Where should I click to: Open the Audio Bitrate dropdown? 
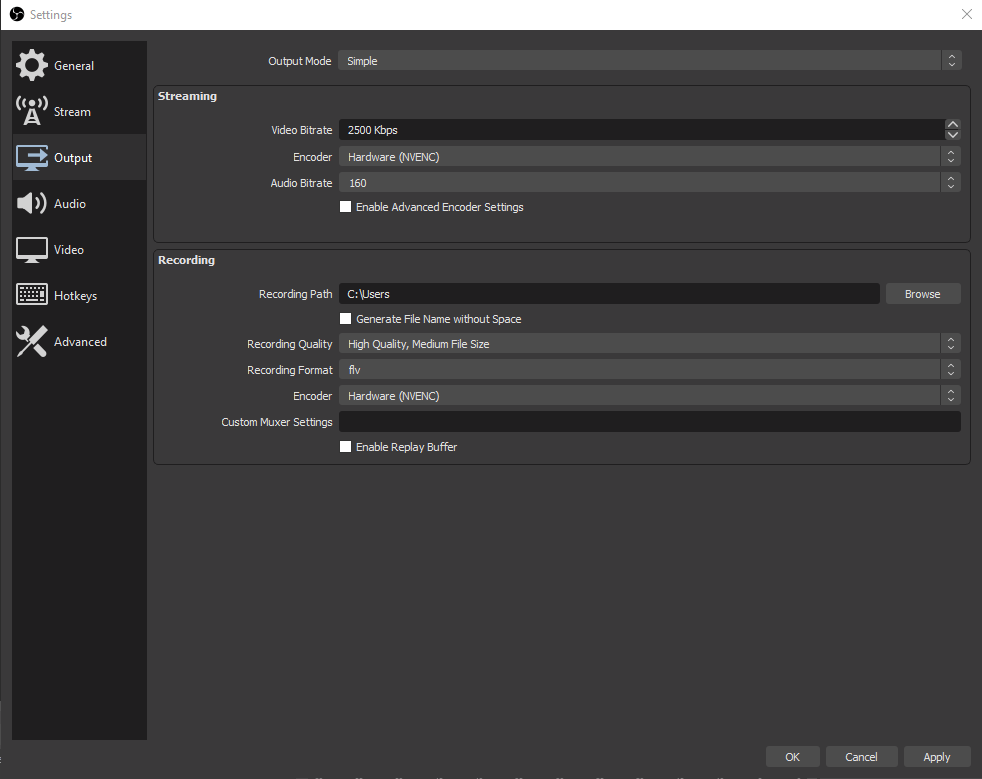point(649,183)
